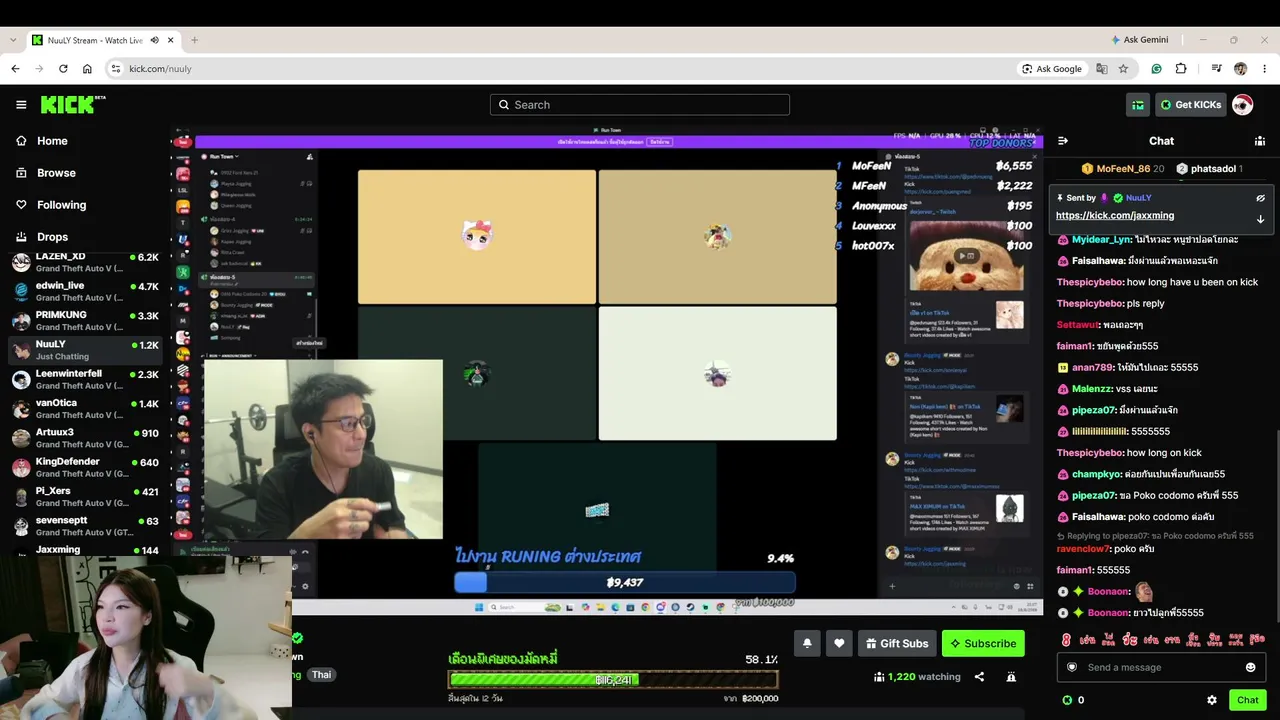Image resolution: width=1280 pixels, height=720 pixels.
Task: Open sevenseptt channel in sidebar
Action: point(85,526)
